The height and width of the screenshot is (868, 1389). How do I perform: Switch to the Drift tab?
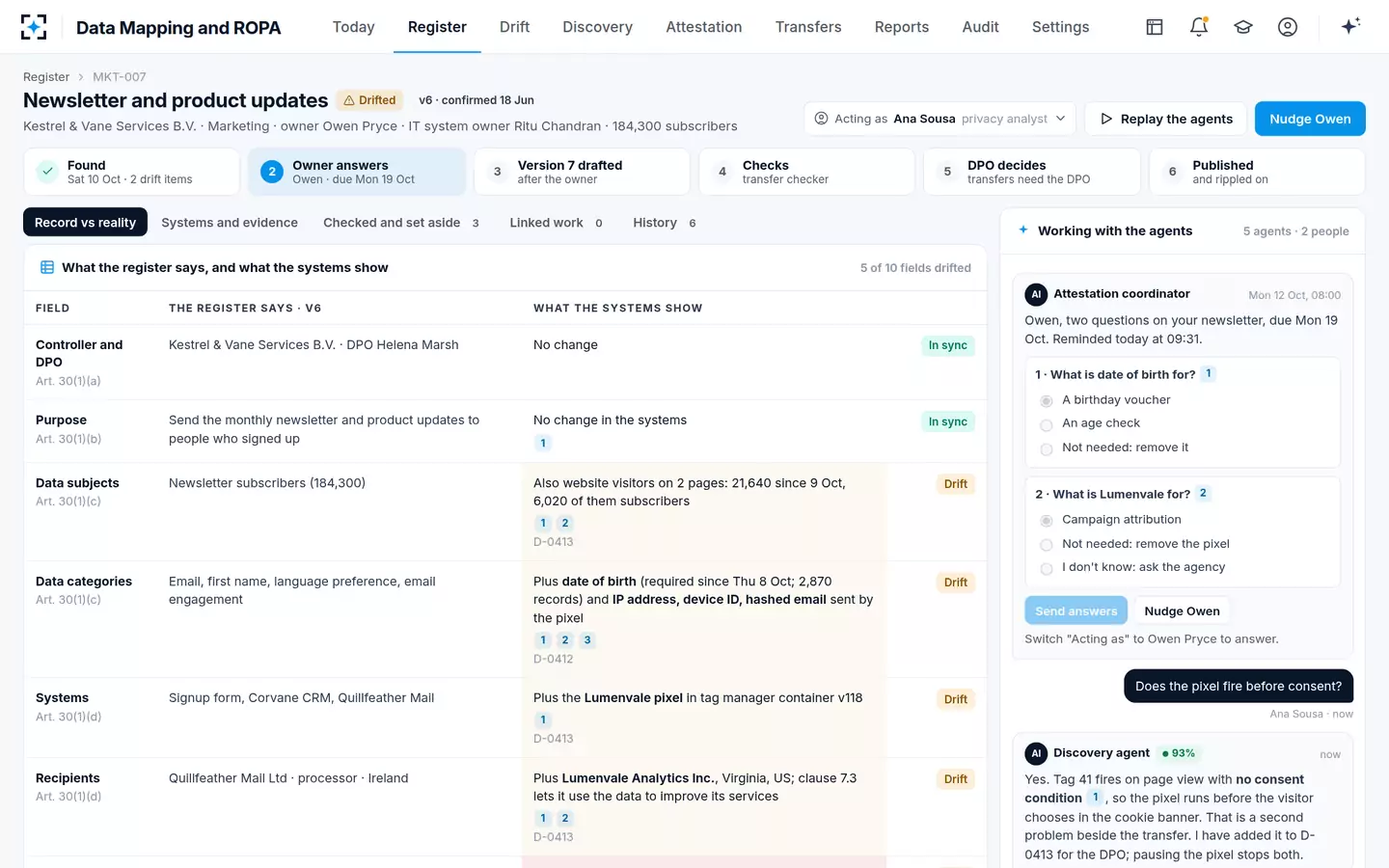(x=514, y=27)
